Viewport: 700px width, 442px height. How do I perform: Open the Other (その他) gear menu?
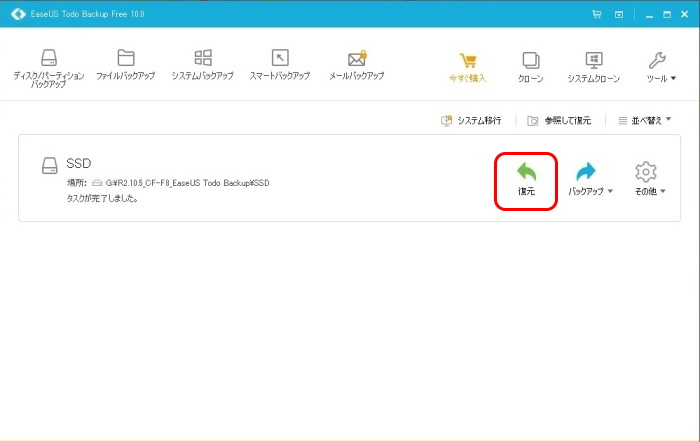point(650,179)
